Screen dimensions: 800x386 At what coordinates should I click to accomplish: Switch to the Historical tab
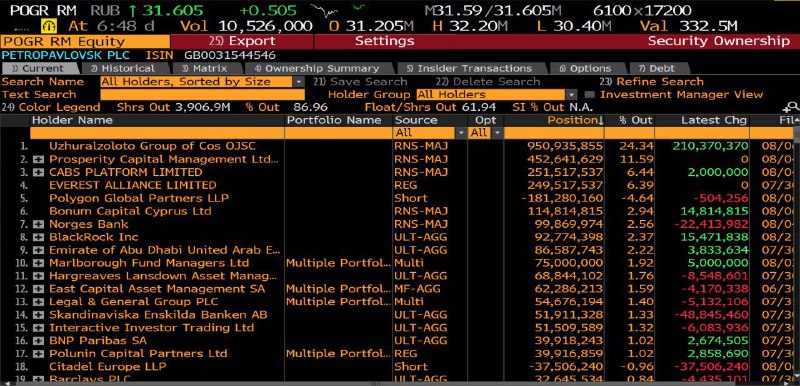(122, 68)
